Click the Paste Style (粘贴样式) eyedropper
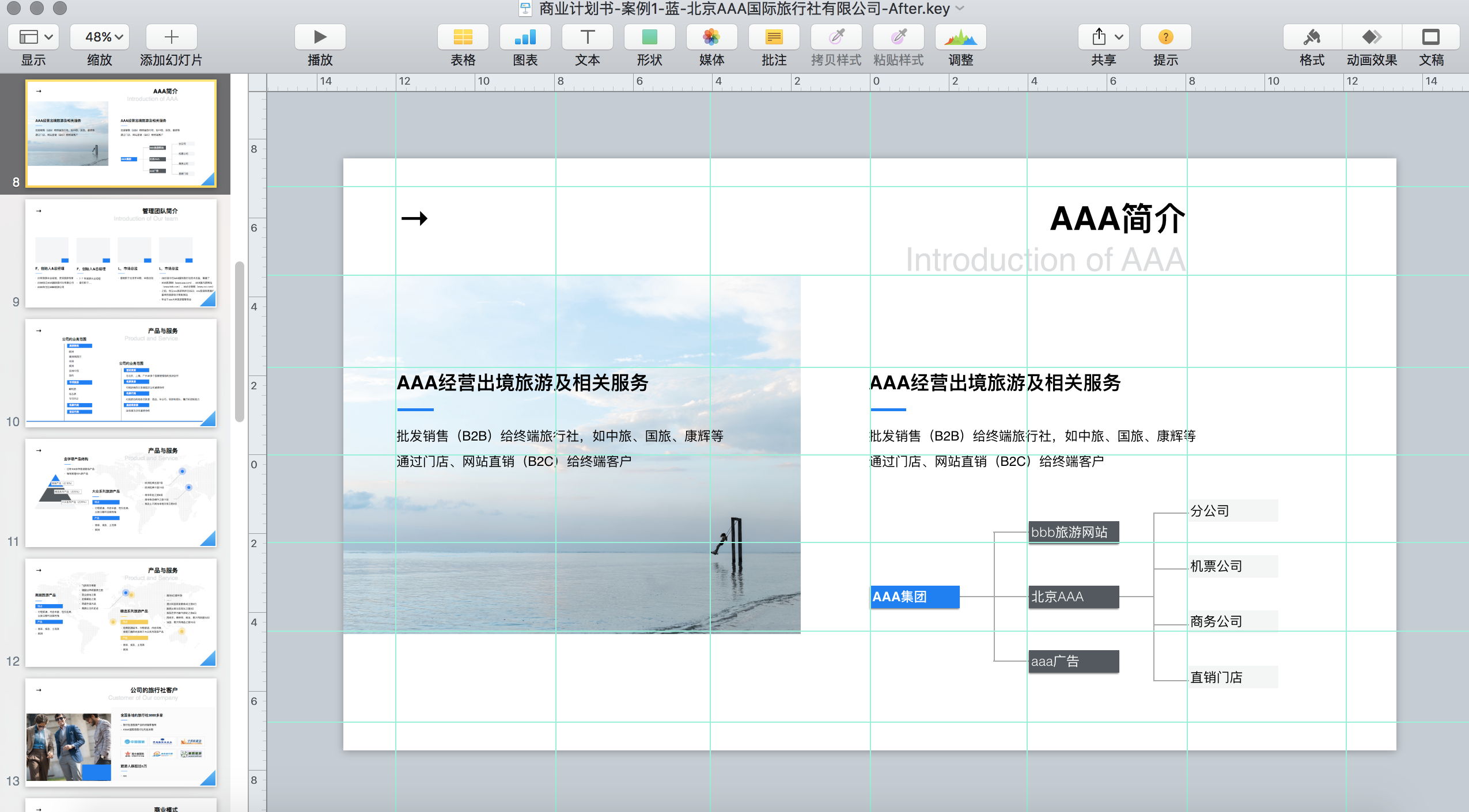The height and width of the screenshot is (812, 1469). (x=899, y=37)
